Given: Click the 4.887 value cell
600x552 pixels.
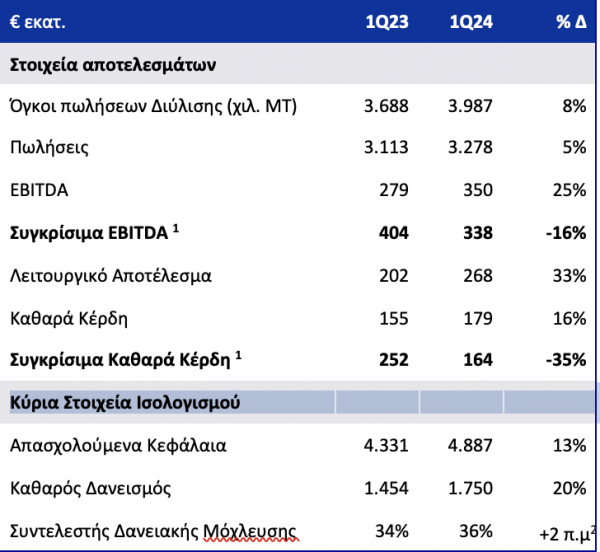Looking at the screenshot, I should (470, 446).
